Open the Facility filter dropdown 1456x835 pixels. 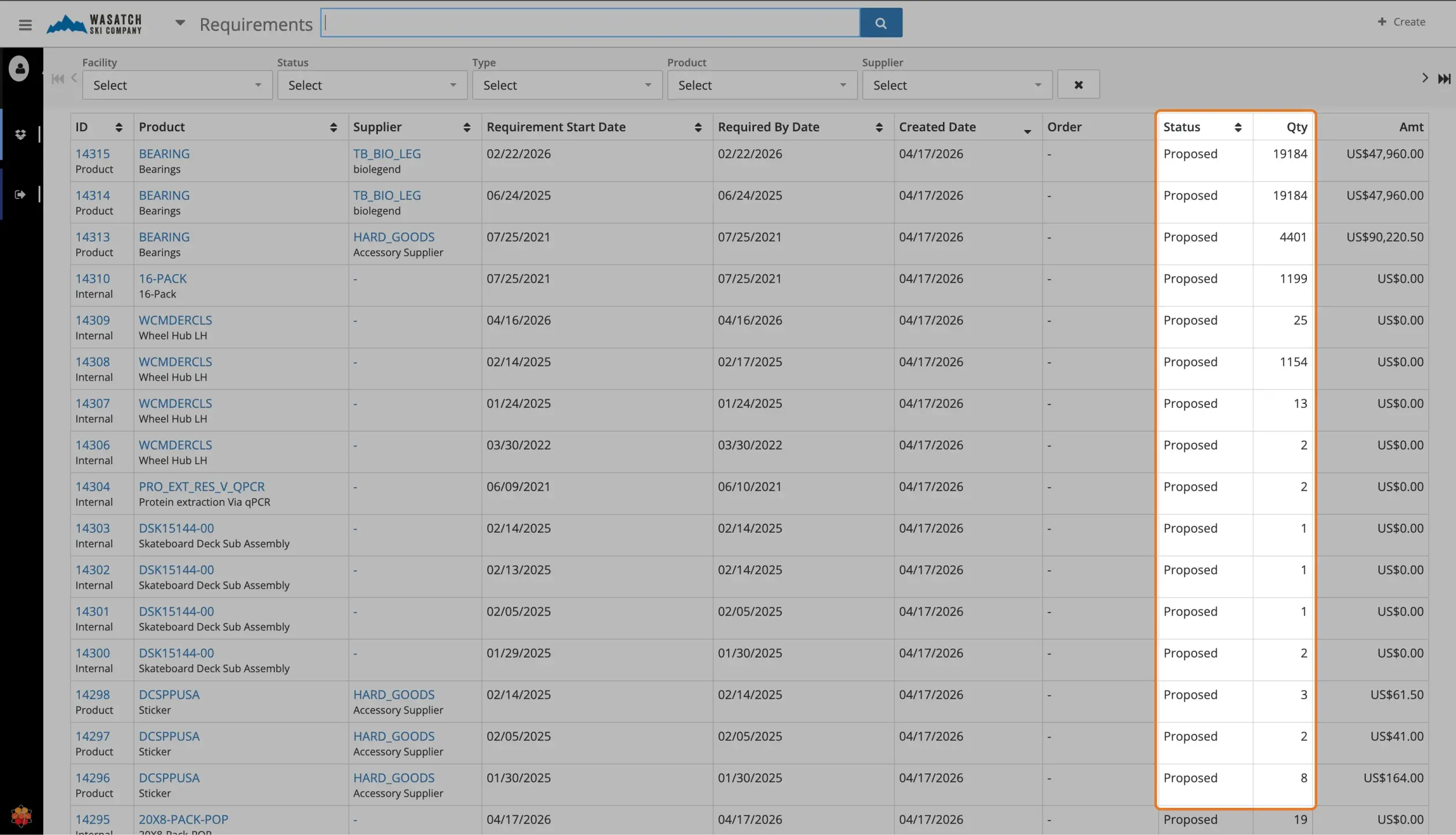point(177,85)
